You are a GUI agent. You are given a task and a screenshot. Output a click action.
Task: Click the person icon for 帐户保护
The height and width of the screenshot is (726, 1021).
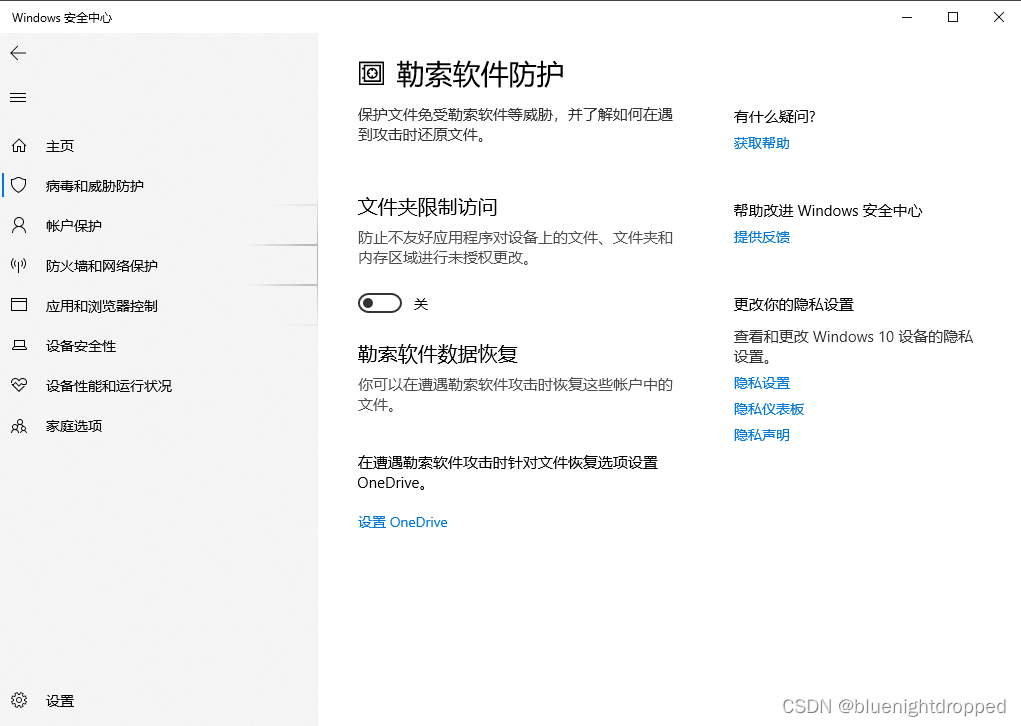click(x=19, y=225)
